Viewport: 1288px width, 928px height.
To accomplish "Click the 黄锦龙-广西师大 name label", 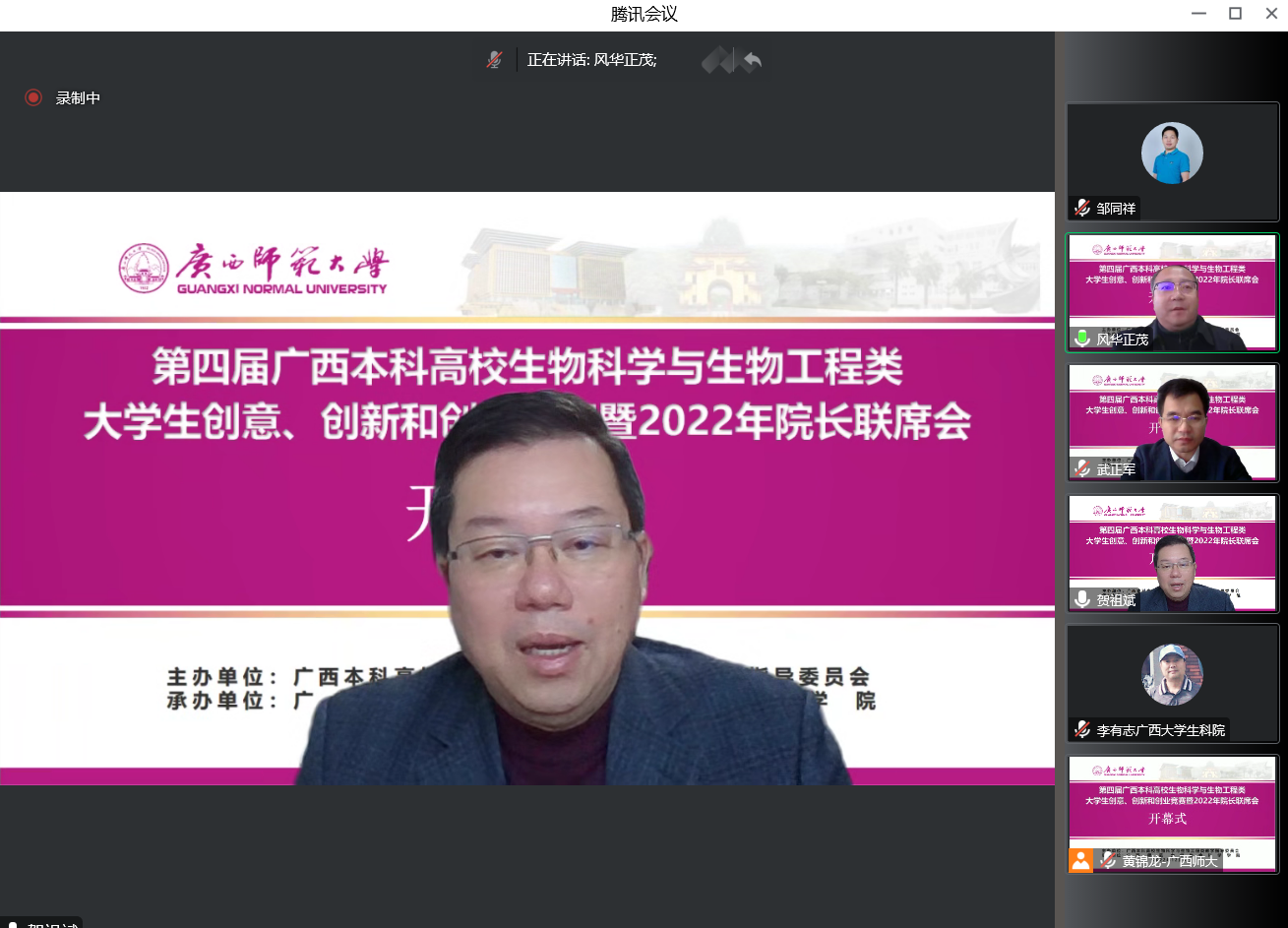I will [x=1169, y=861].
